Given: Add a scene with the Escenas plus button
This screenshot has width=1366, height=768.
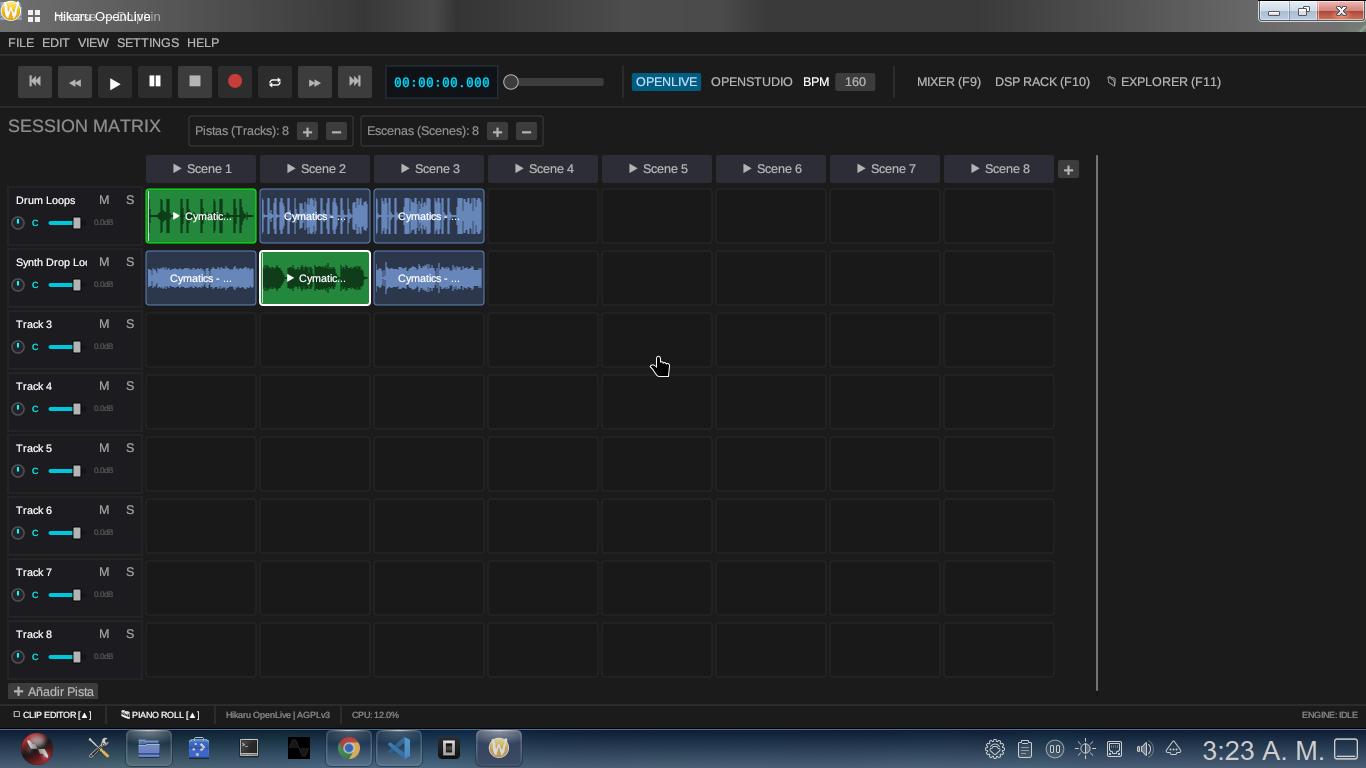Looking at the screenshot, I should 497,131.
